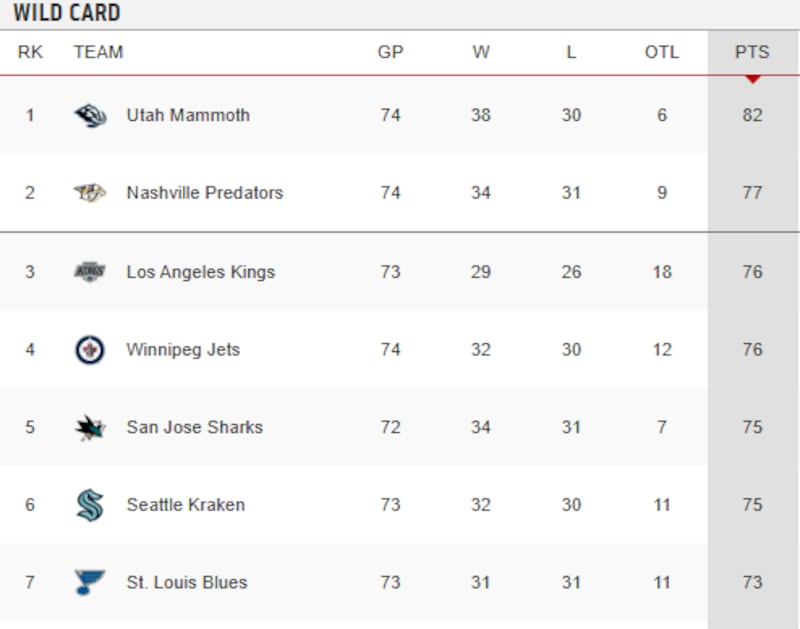The height and width of the screenshot is (629, 800).
Task: Click the red sort arrow under PTS
Action: click(x=753, y=79)
